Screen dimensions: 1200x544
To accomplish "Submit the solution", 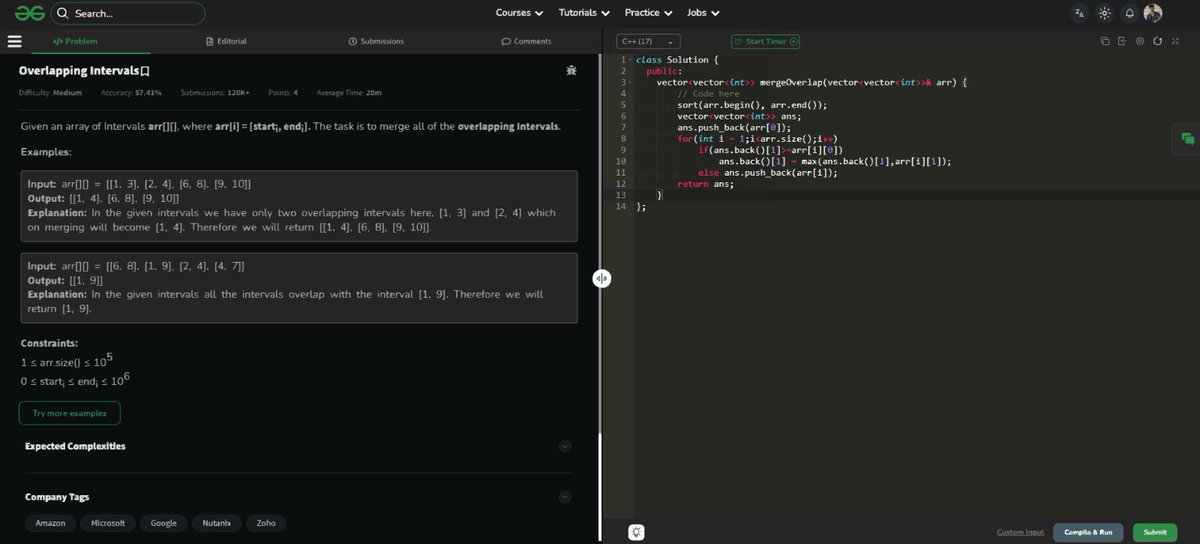I will (x=1155, y=532).
